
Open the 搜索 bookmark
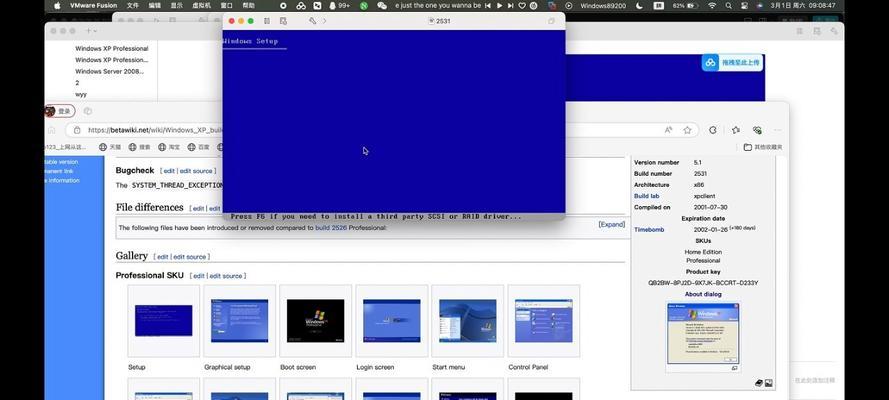pos(139,147)
